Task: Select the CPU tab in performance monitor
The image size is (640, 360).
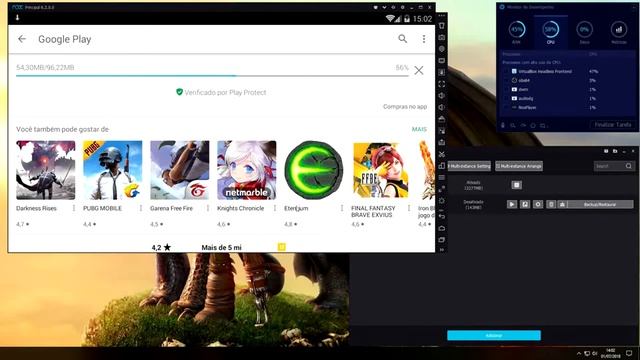Action: (x=551, y=33)
